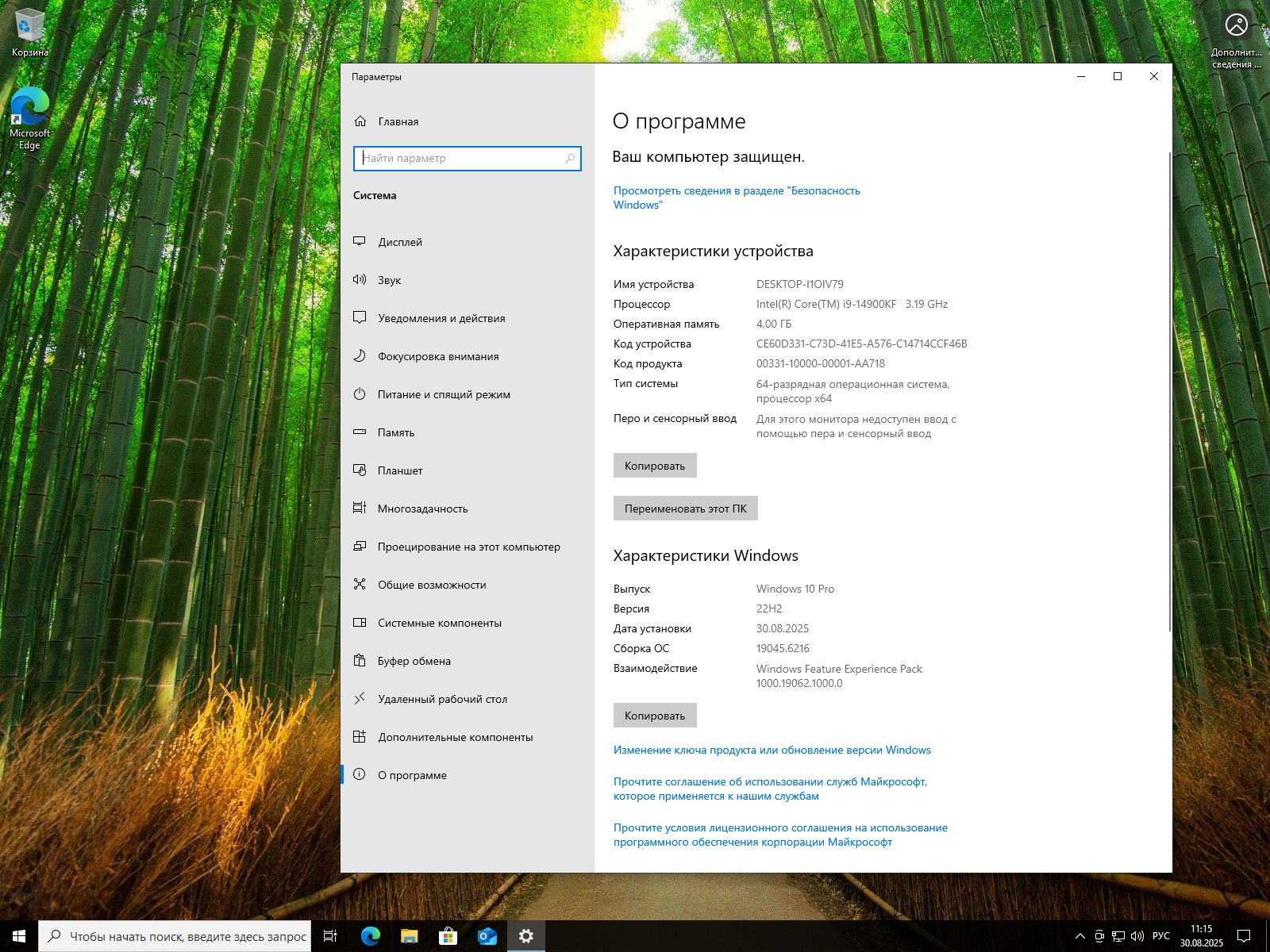Click the Дополнительные компоненты icon
Screen dimensions: 1270x952
click(360, 736)
